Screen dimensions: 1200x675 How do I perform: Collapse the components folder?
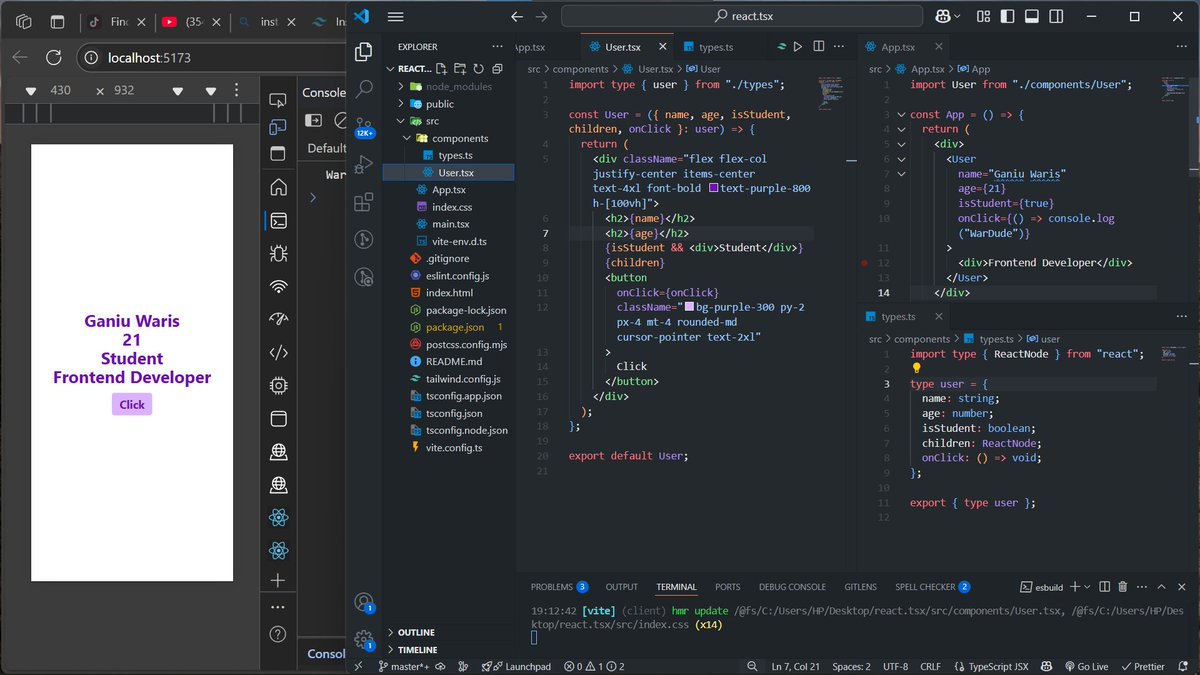pyautogui.click(x=408, y=138)
